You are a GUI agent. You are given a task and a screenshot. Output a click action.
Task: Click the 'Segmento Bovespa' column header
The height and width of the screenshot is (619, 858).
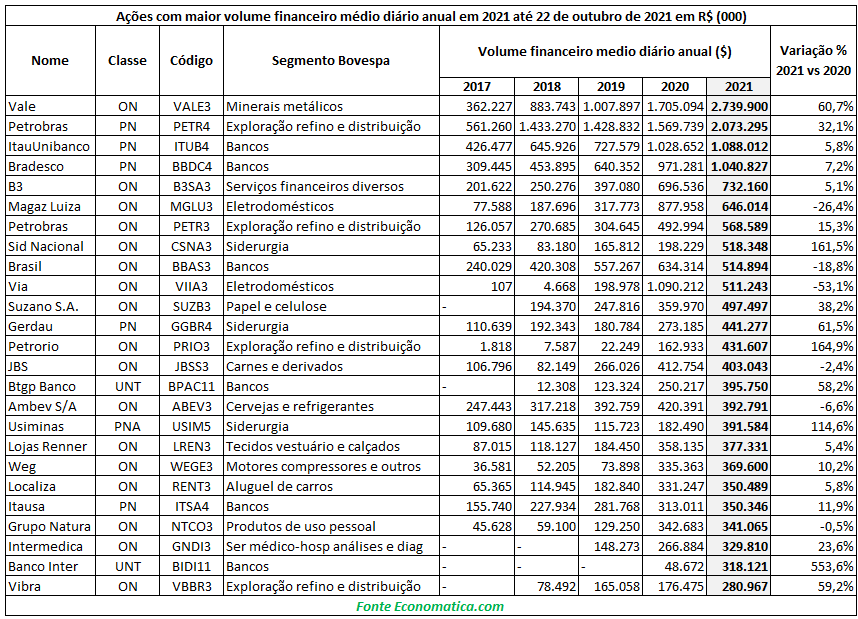331,60
